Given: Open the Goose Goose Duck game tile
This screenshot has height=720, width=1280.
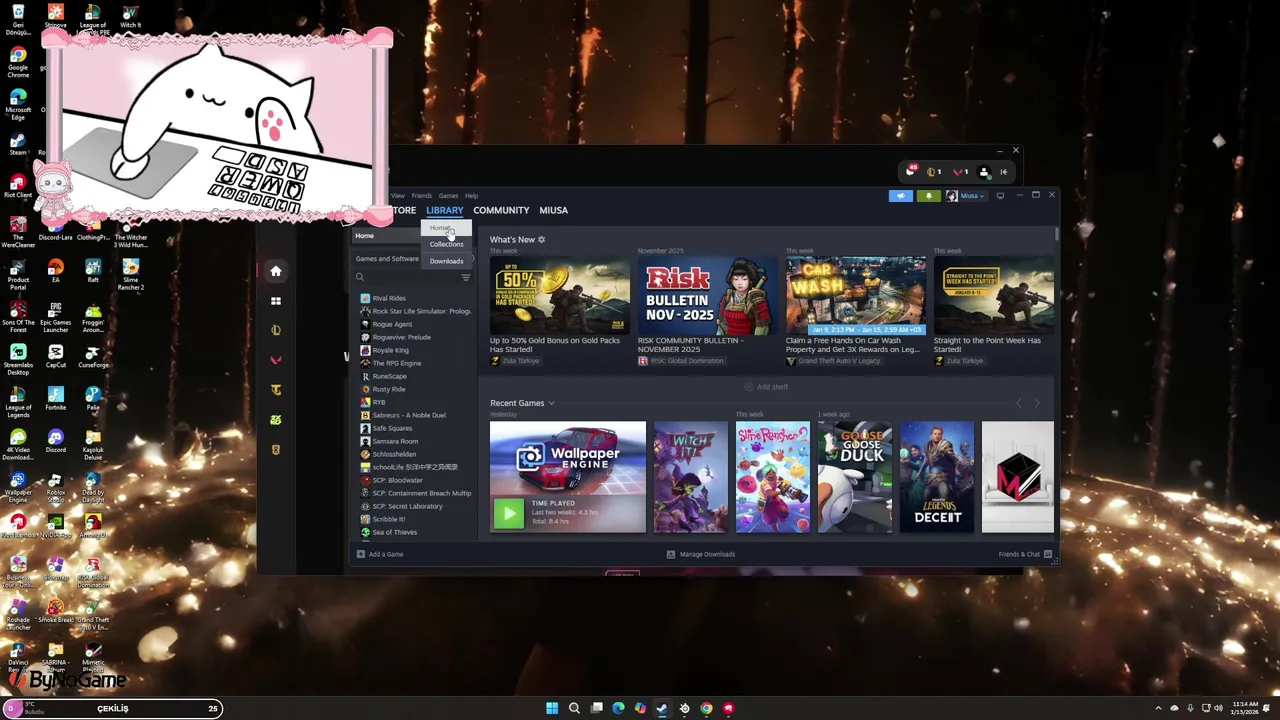Looking at the screenshot, I should (855, 477).
